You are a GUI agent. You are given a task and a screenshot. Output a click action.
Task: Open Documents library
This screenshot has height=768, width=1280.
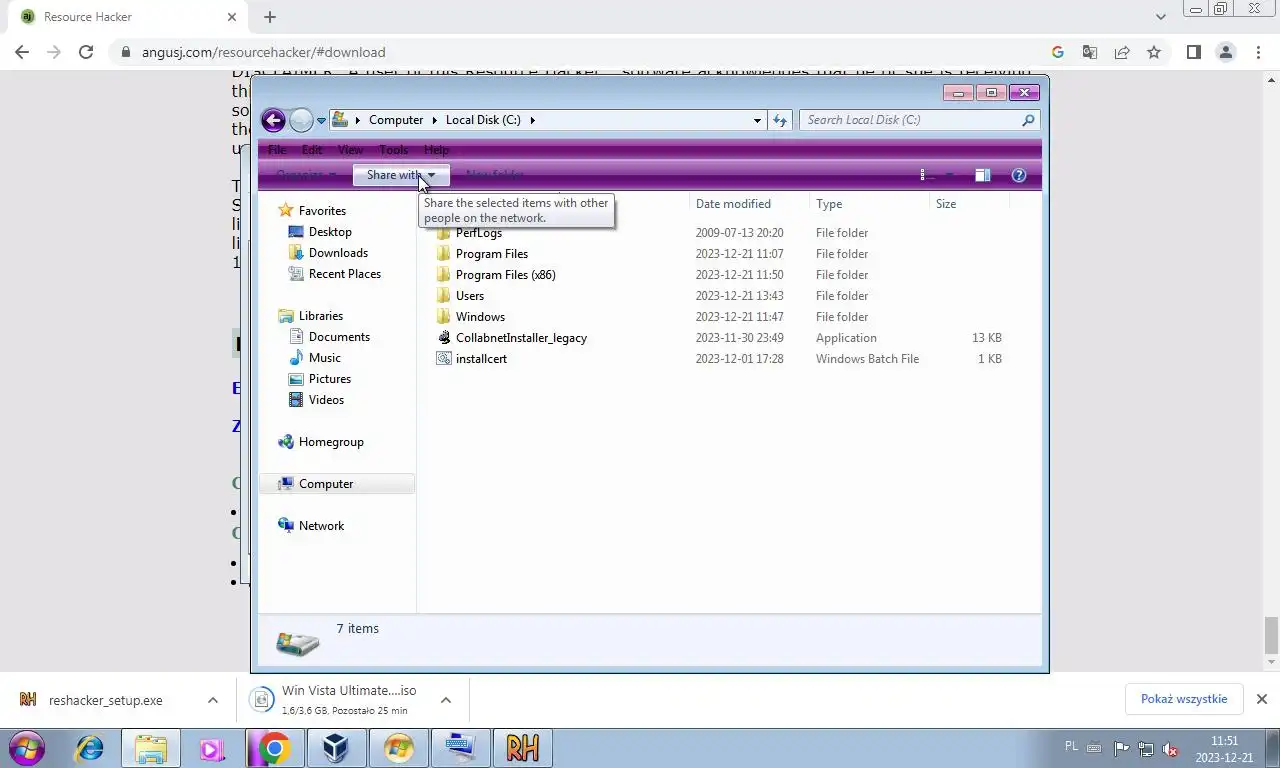pos(339,337)
